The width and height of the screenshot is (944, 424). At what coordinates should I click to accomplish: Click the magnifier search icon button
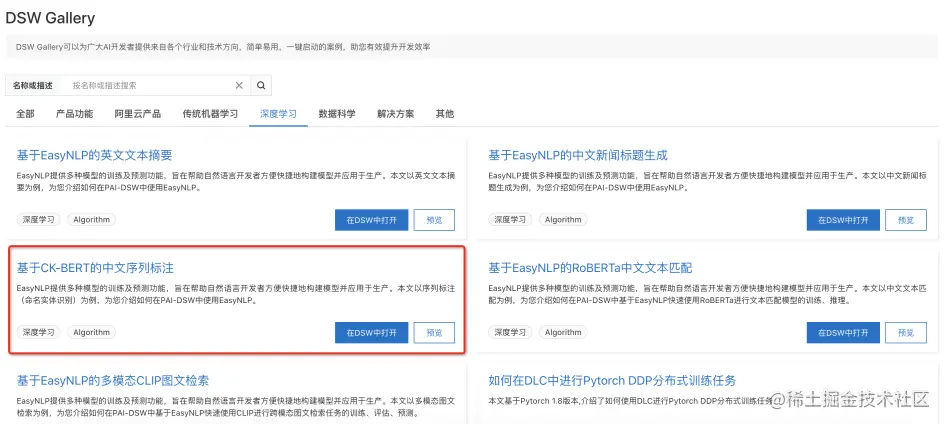tap(261, 86)
